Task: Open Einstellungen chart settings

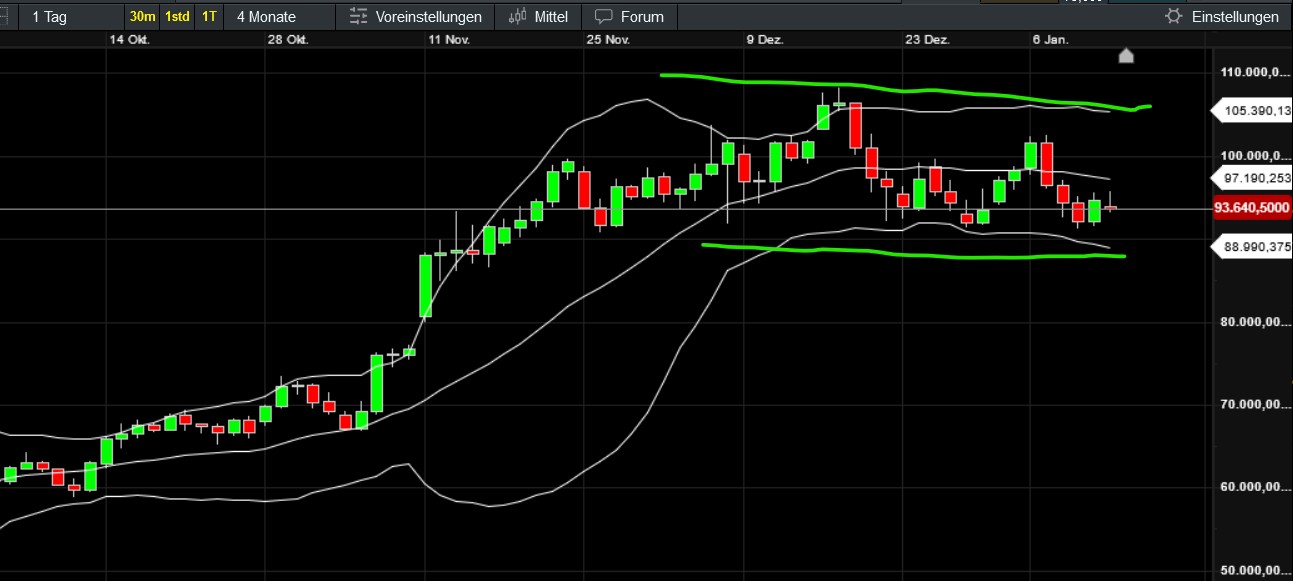Action: pyautogui.click(x=1223, y=17)
